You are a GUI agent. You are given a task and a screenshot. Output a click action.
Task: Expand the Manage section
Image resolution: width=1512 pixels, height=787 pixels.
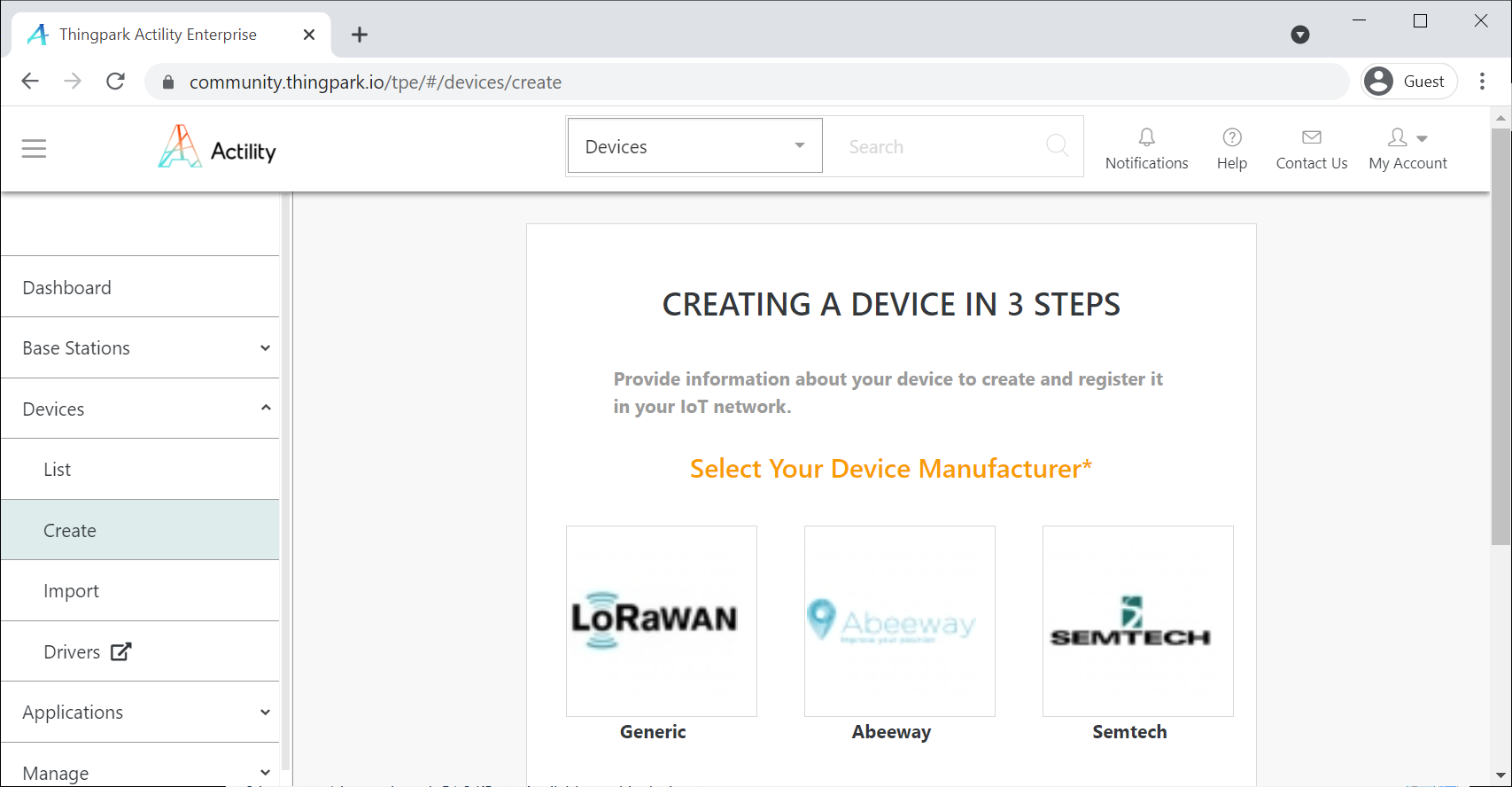[140, 773]
